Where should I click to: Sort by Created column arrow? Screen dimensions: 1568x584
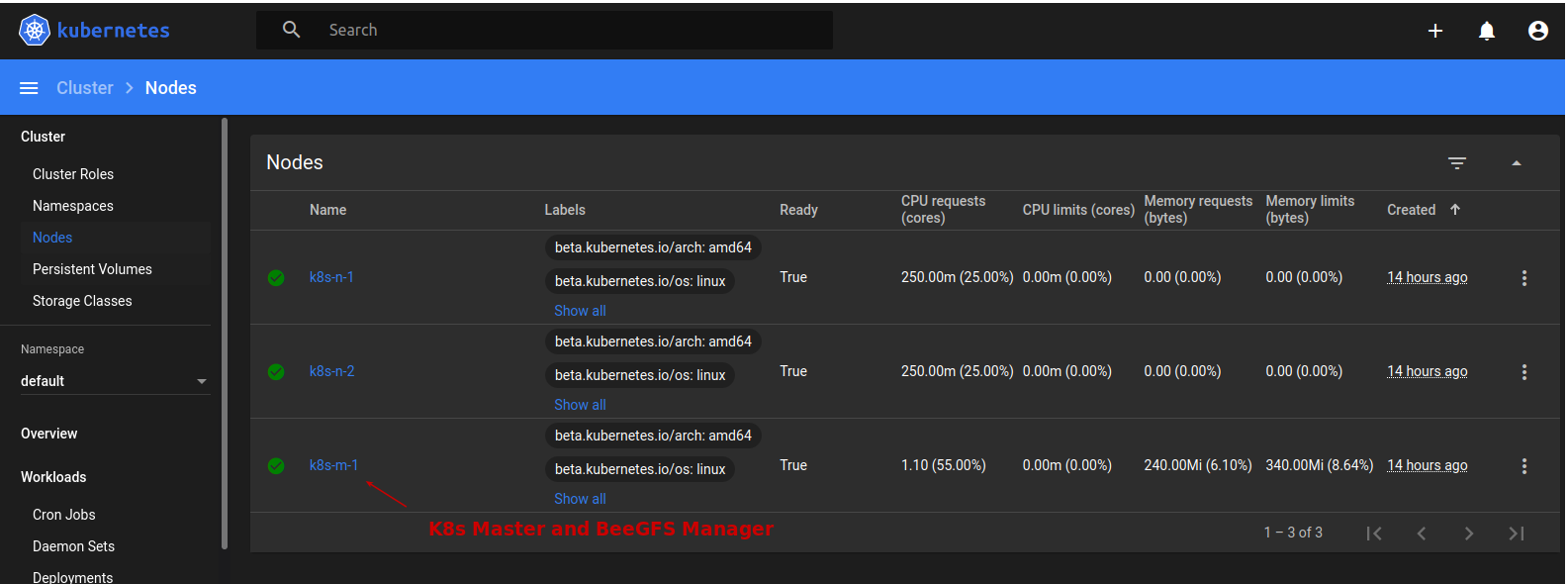pos(1455,210)
